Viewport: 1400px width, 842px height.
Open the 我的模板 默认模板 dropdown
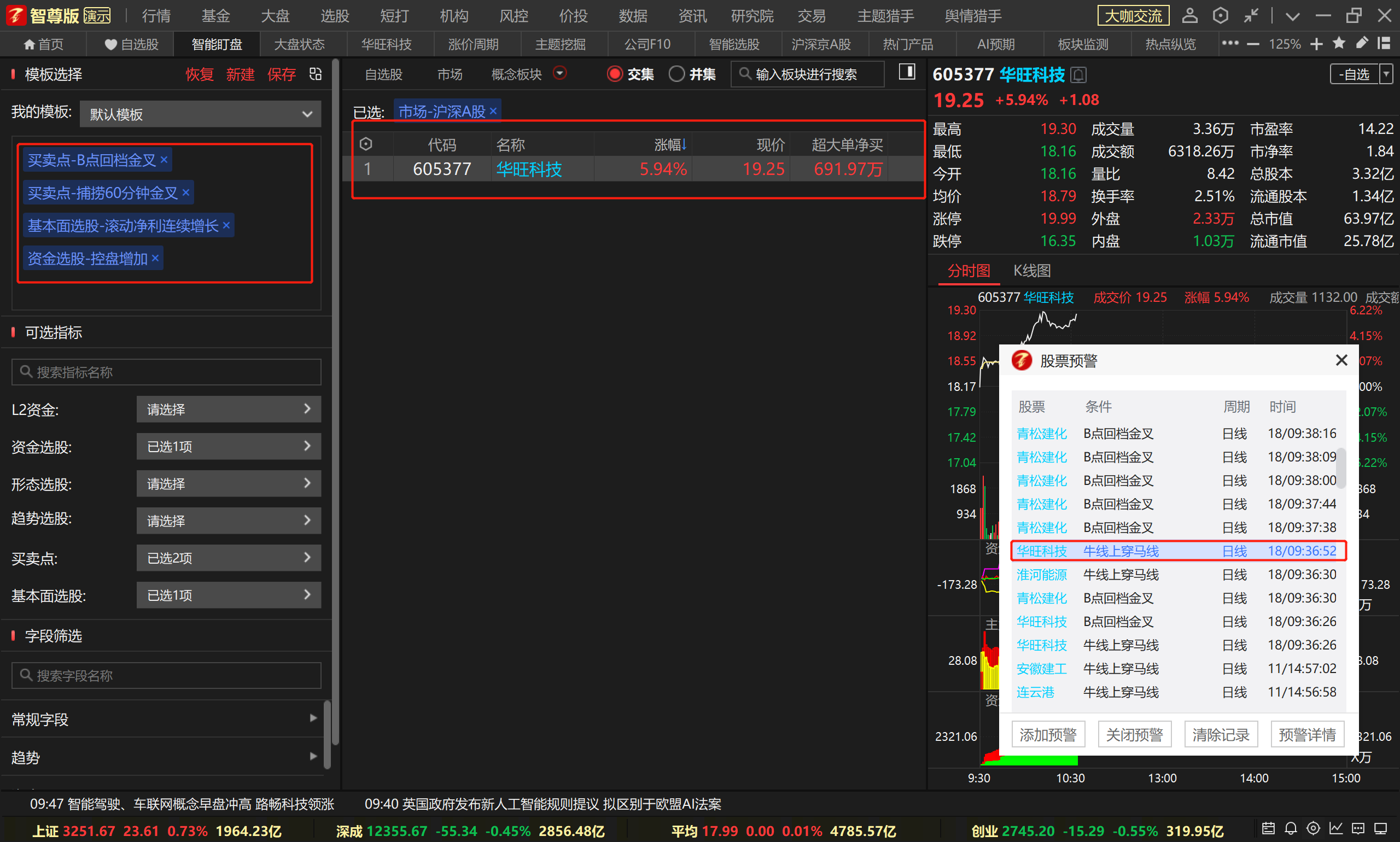click(200, 114)
